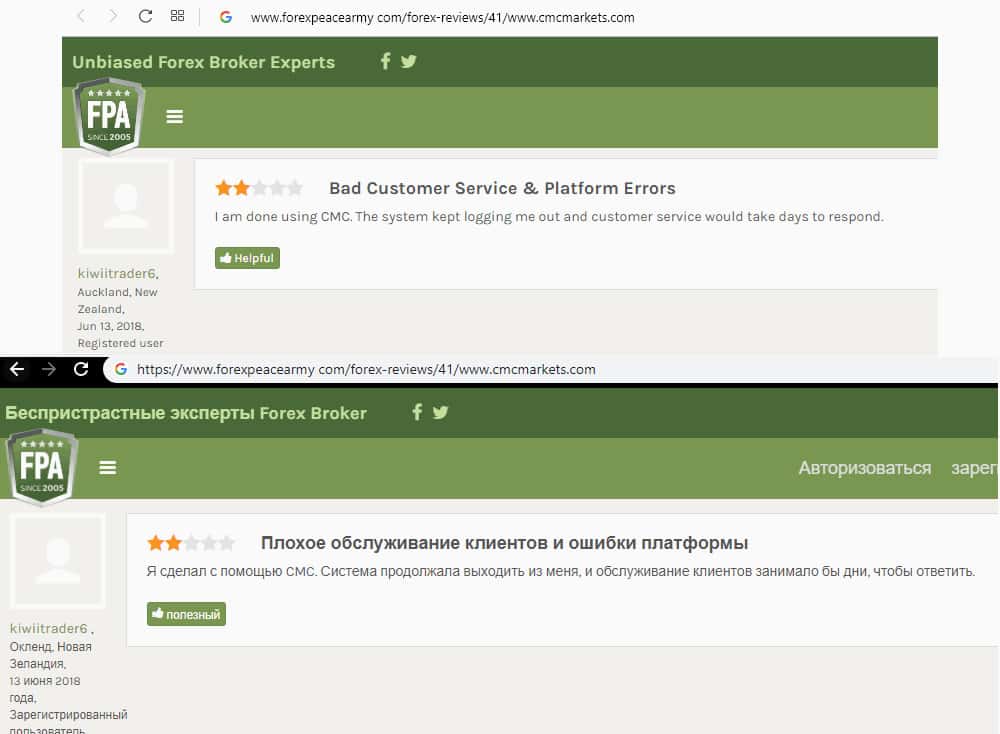
Task: Reload the page in the top browser
Action: point(145,17)
